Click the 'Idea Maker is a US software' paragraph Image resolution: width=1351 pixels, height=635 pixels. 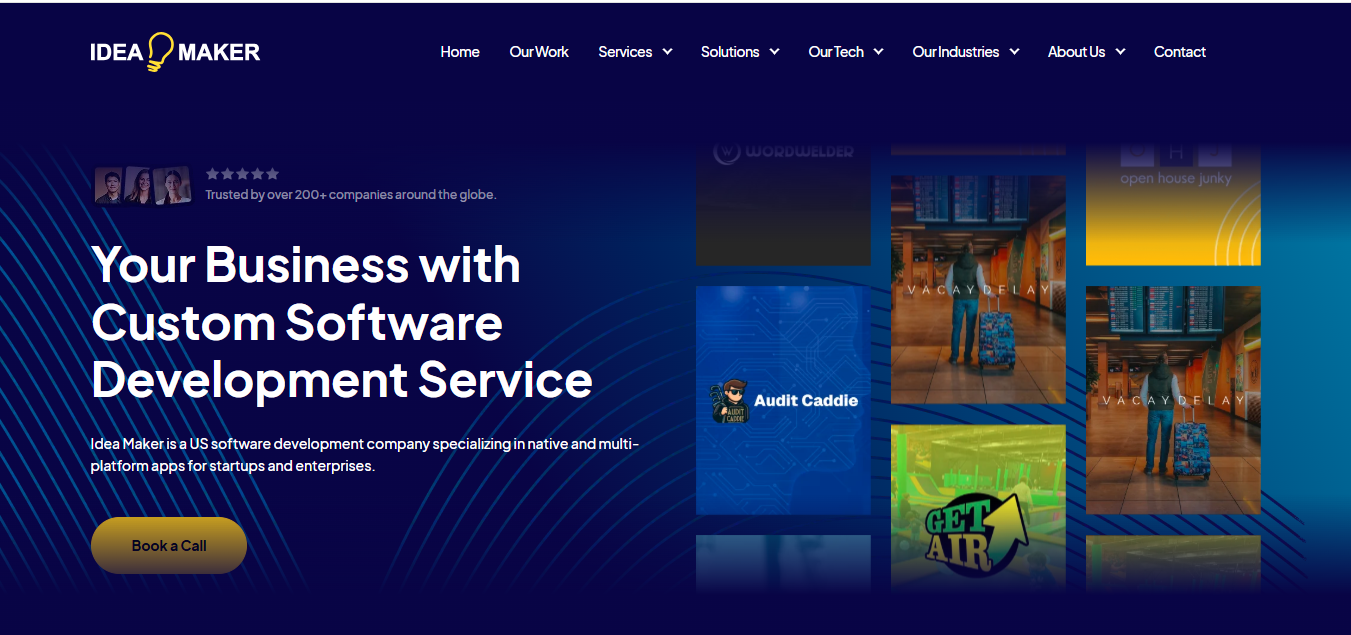(365, 455)
